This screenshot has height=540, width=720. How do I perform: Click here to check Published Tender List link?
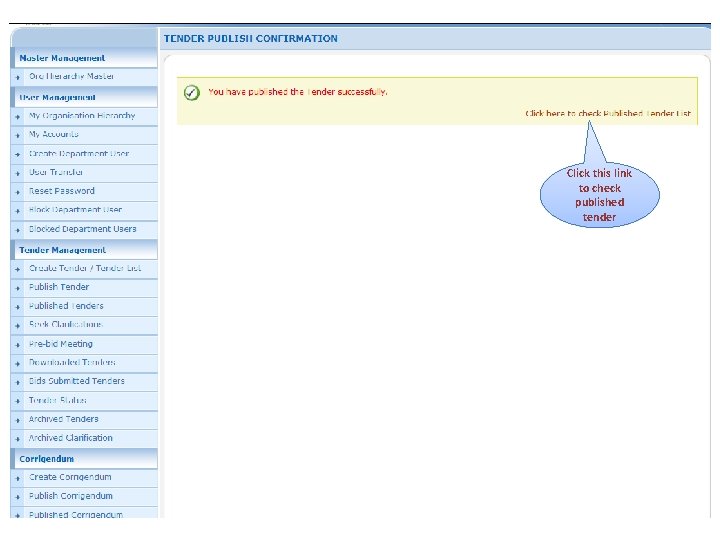(x=608, y=113)
